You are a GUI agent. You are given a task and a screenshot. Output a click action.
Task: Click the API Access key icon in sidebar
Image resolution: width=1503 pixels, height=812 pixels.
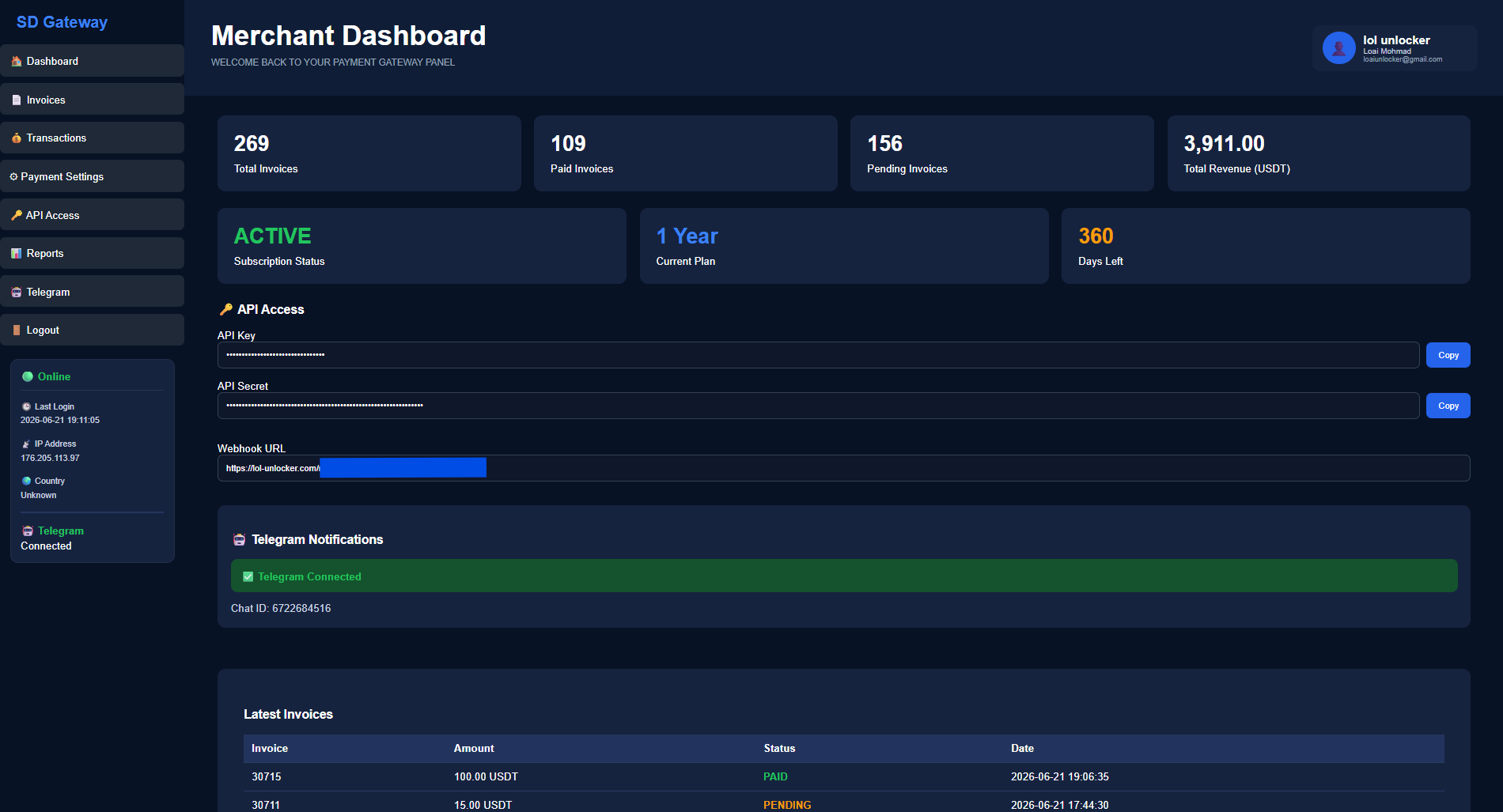click(17, 215)
